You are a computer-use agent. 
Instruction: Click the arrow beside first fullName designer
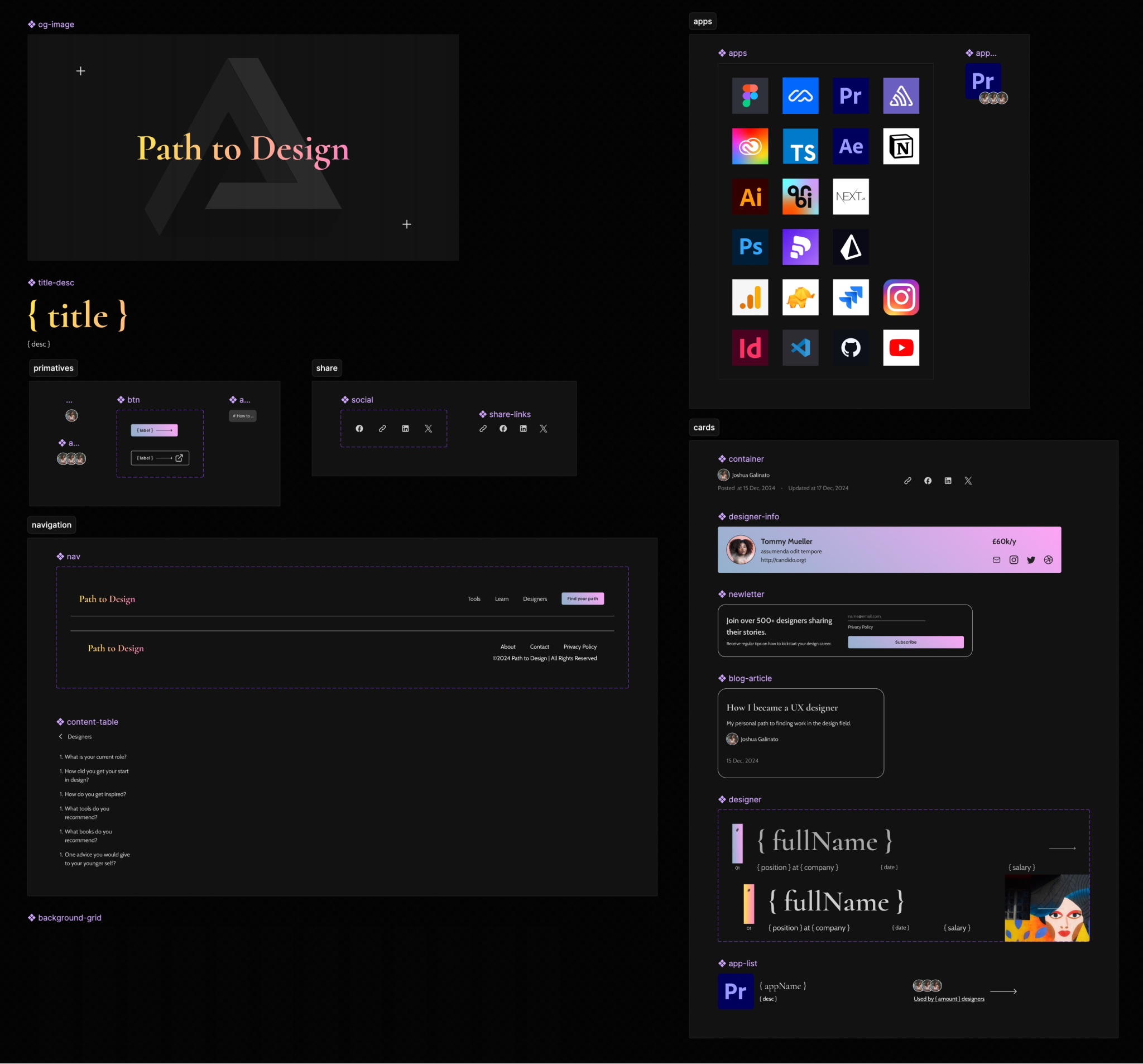(1063, 848)
